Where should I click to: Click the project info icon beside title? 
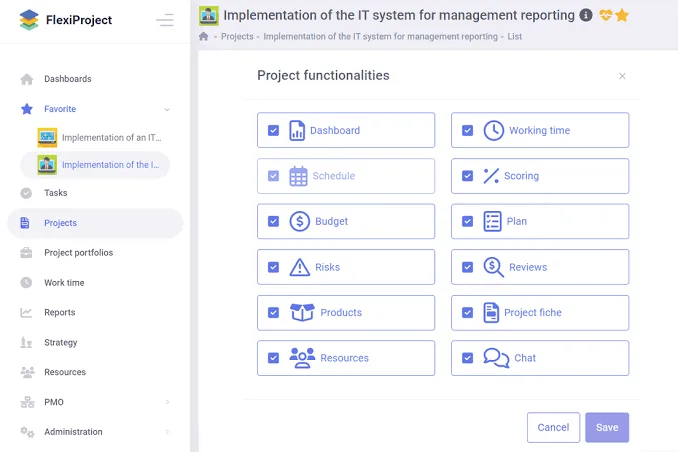[586, 15]
